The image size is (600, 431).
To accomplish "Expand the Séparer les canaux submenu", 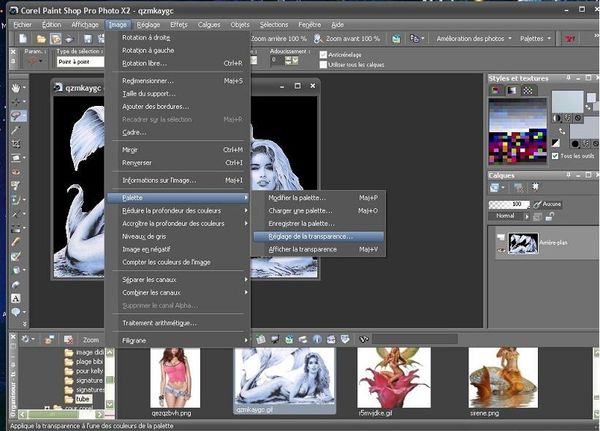I will pyautogui.click(x=179, y=280).
